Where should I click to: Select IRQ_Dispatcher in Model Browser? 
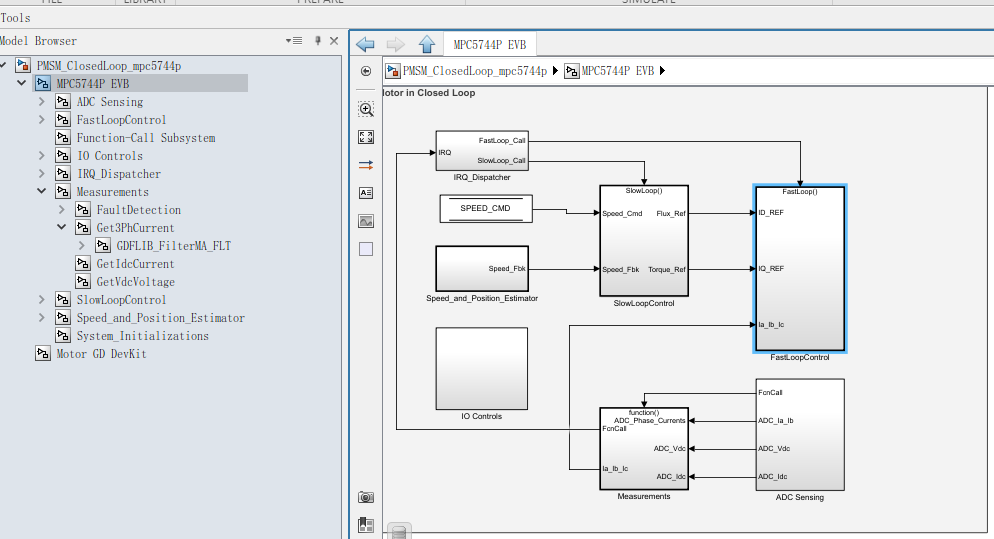[x=119, y=173]
